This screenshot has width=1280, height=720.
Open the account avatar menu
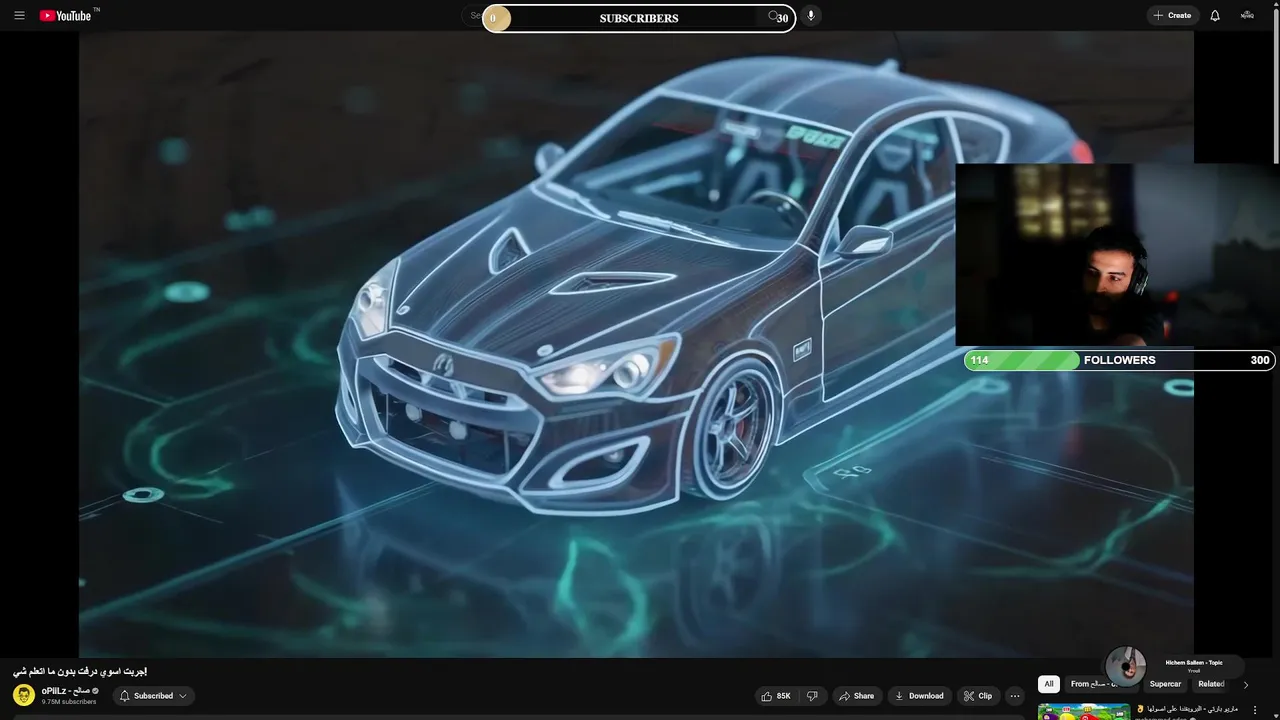pos(1247,15)
